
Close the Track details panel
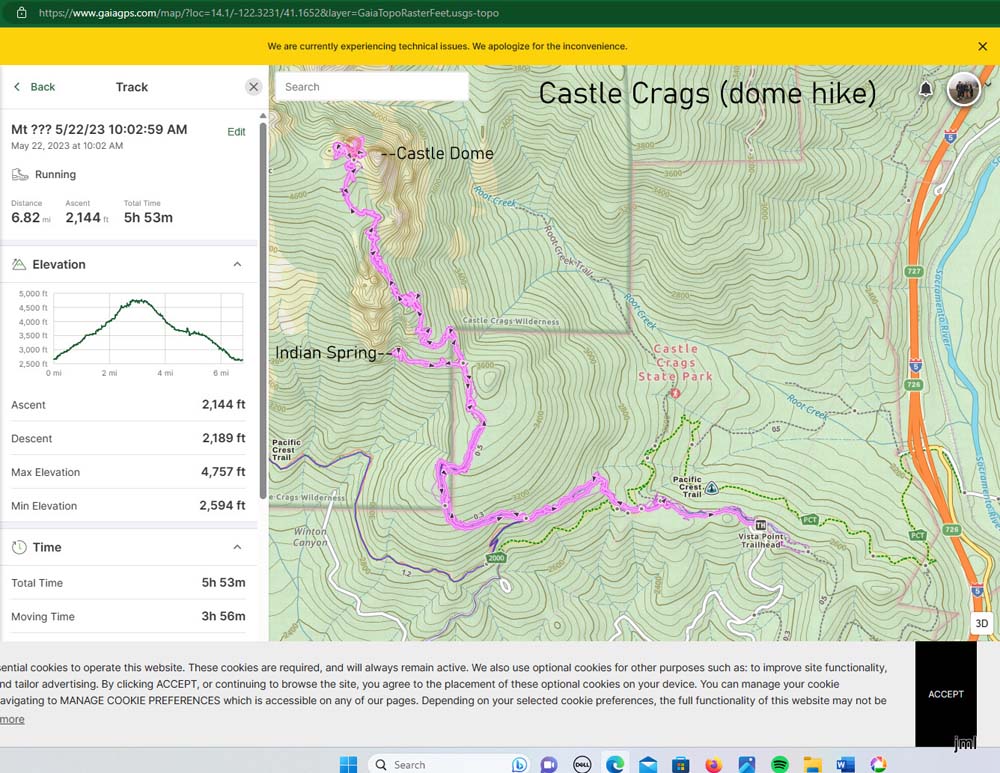click(253, 87)
